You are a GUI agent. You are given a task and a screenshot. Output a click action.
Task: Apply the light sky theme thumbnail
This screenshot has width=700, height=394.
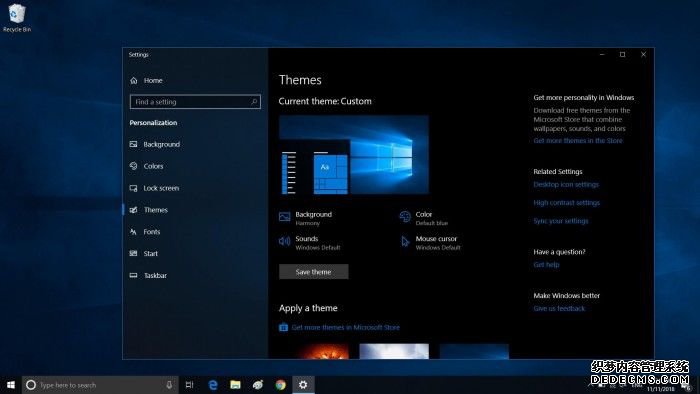(394, 351)
